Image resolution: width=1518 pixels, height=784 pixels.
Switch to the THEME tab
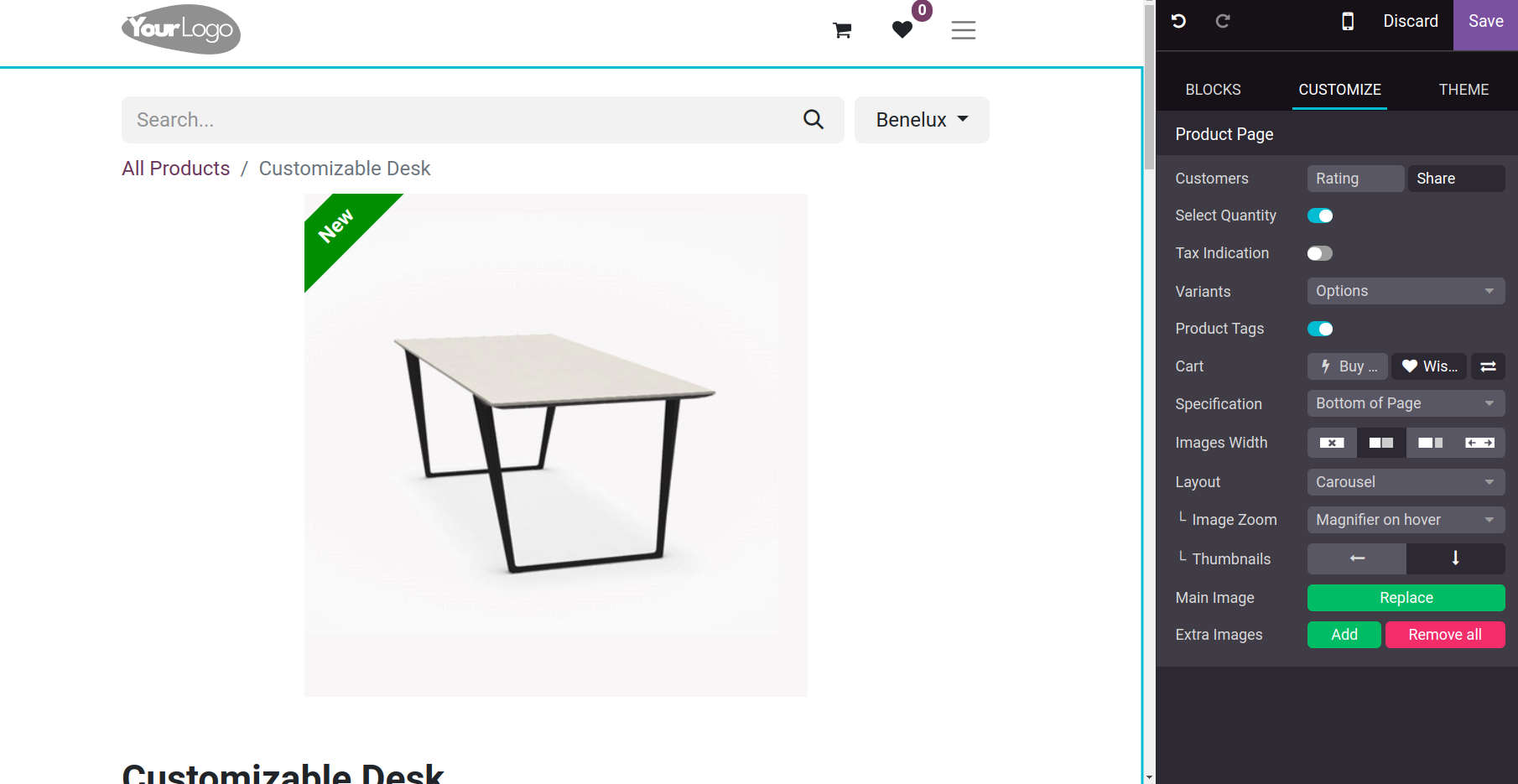1463,90
